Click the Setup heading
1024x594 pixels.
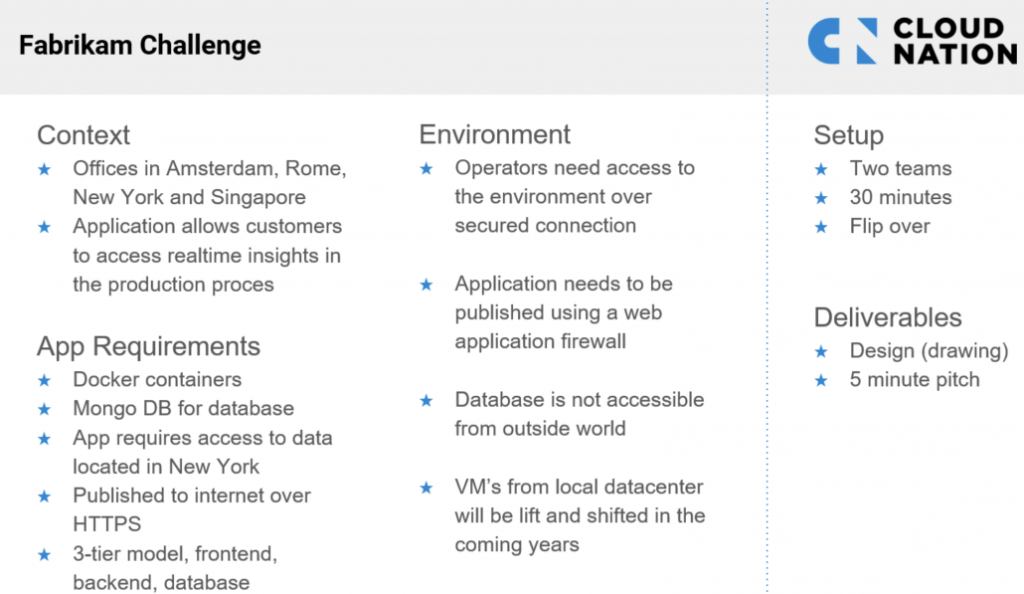tap(848, 135)
